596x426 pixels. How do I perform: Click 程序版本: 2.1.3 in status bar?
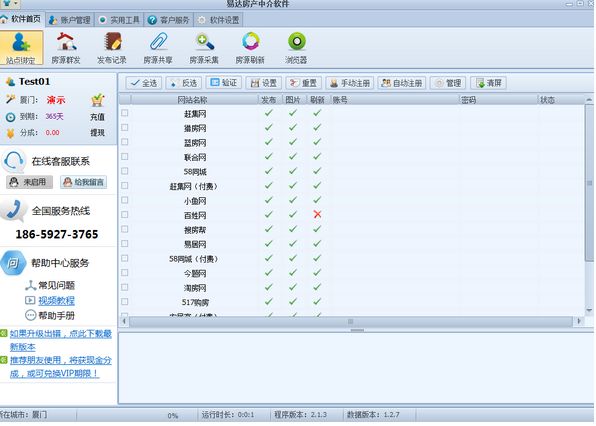pyautogui.click(x=300, y=415)
